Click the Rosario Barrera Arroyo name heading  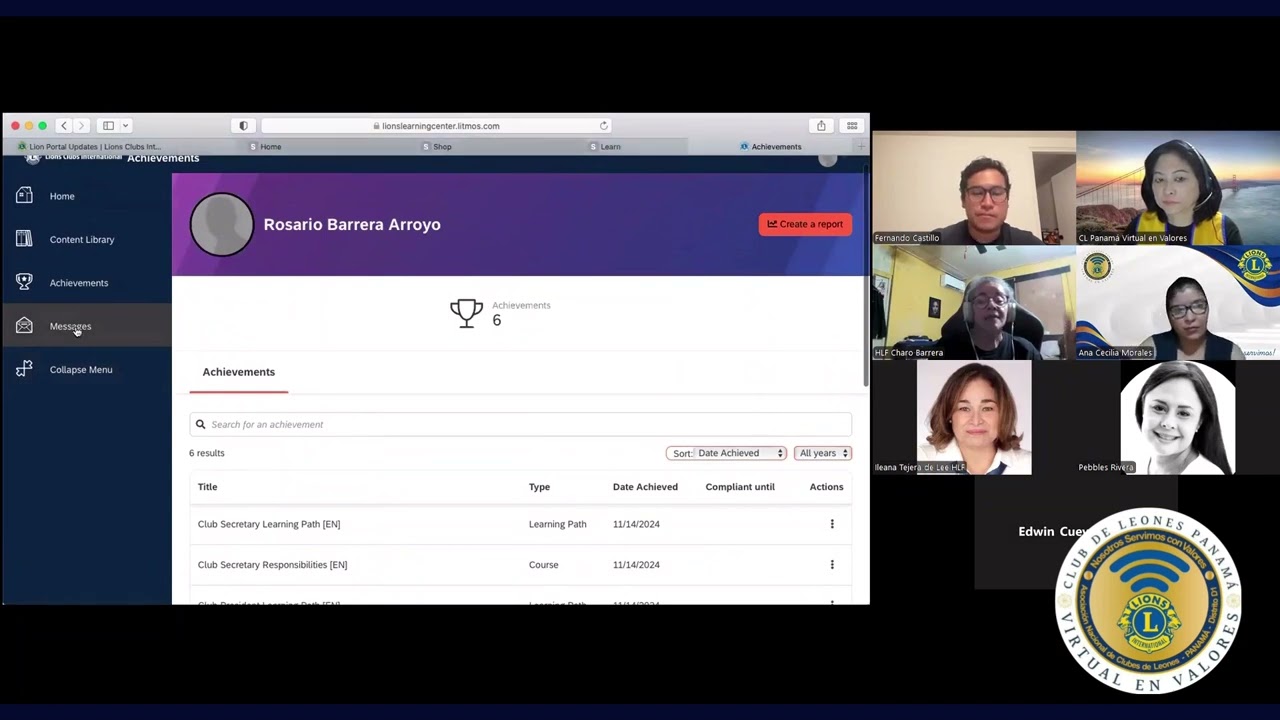(352, 224)
